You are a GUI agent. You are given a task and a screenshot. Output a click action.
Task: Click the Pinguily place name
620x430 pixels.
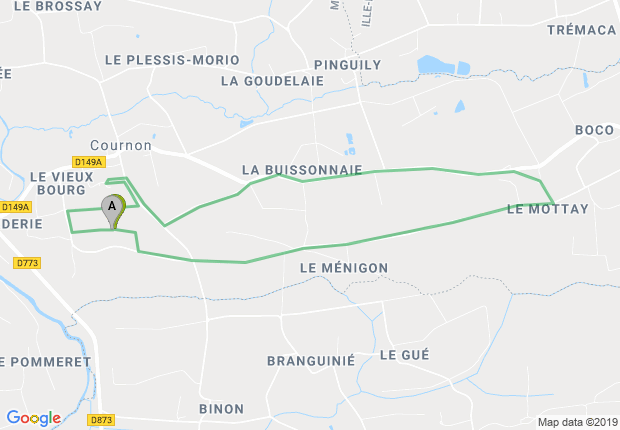point(348,65)
